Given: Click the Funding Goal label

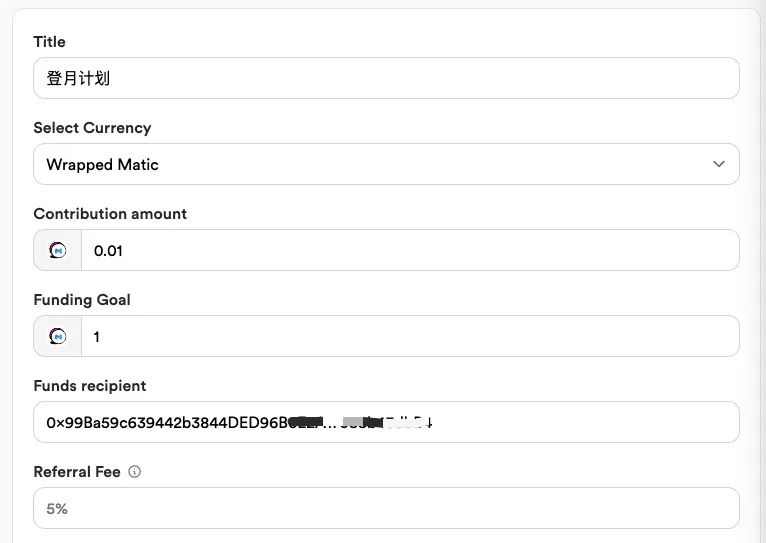Looking at the screenshot, I should [82, 300].
